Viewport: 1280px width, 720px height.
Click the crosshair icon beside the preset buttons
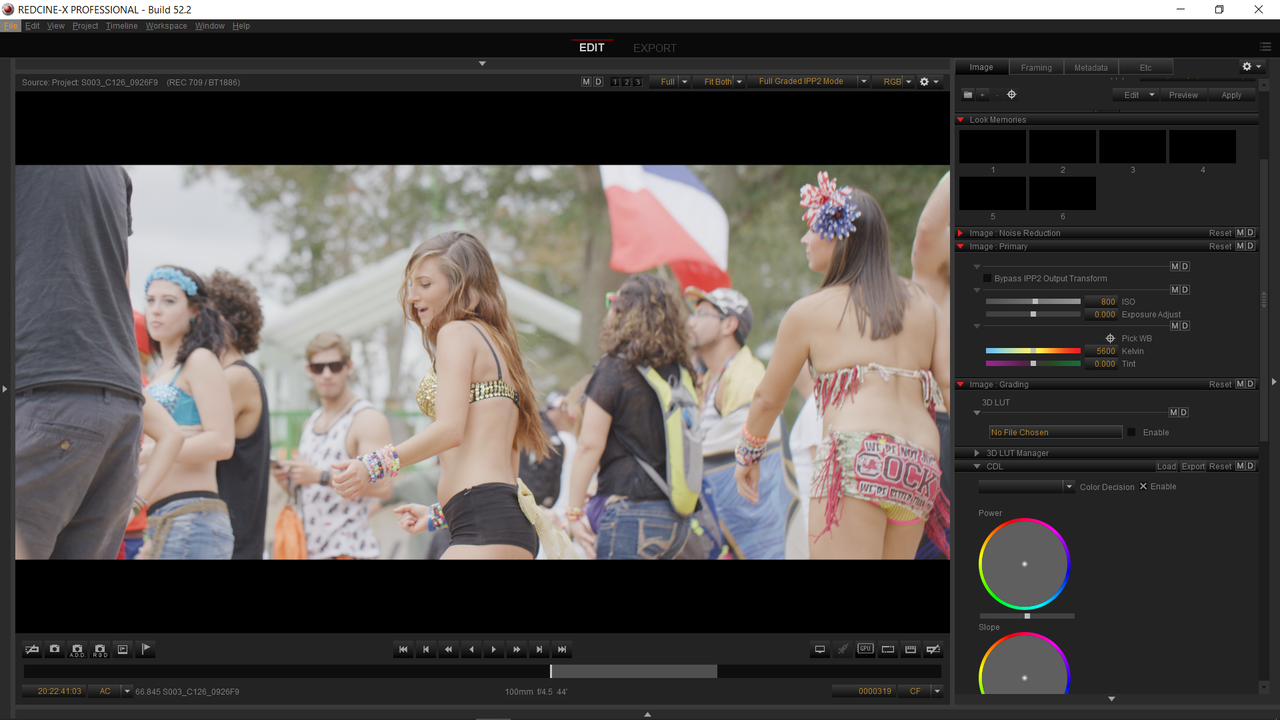1012,94
